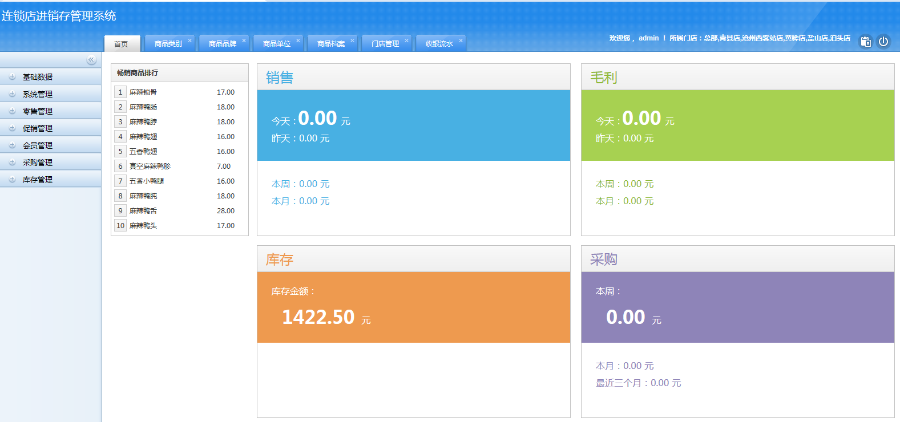Click 本周 weekly sales figure in 销售
Image resolution: width=900 pixels, height=422 pixels.
coord(300,184)
